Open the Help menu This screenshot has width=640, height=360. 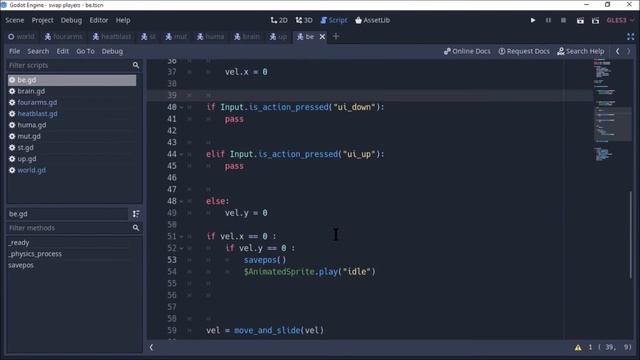[123, 20]
